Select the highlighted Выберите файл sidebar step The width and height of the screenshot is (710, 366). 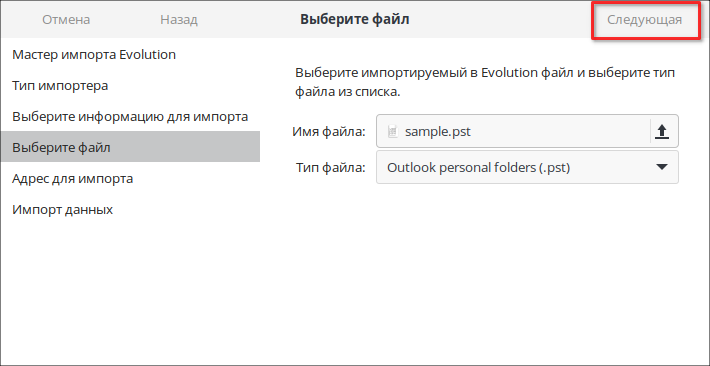[130, 148]
